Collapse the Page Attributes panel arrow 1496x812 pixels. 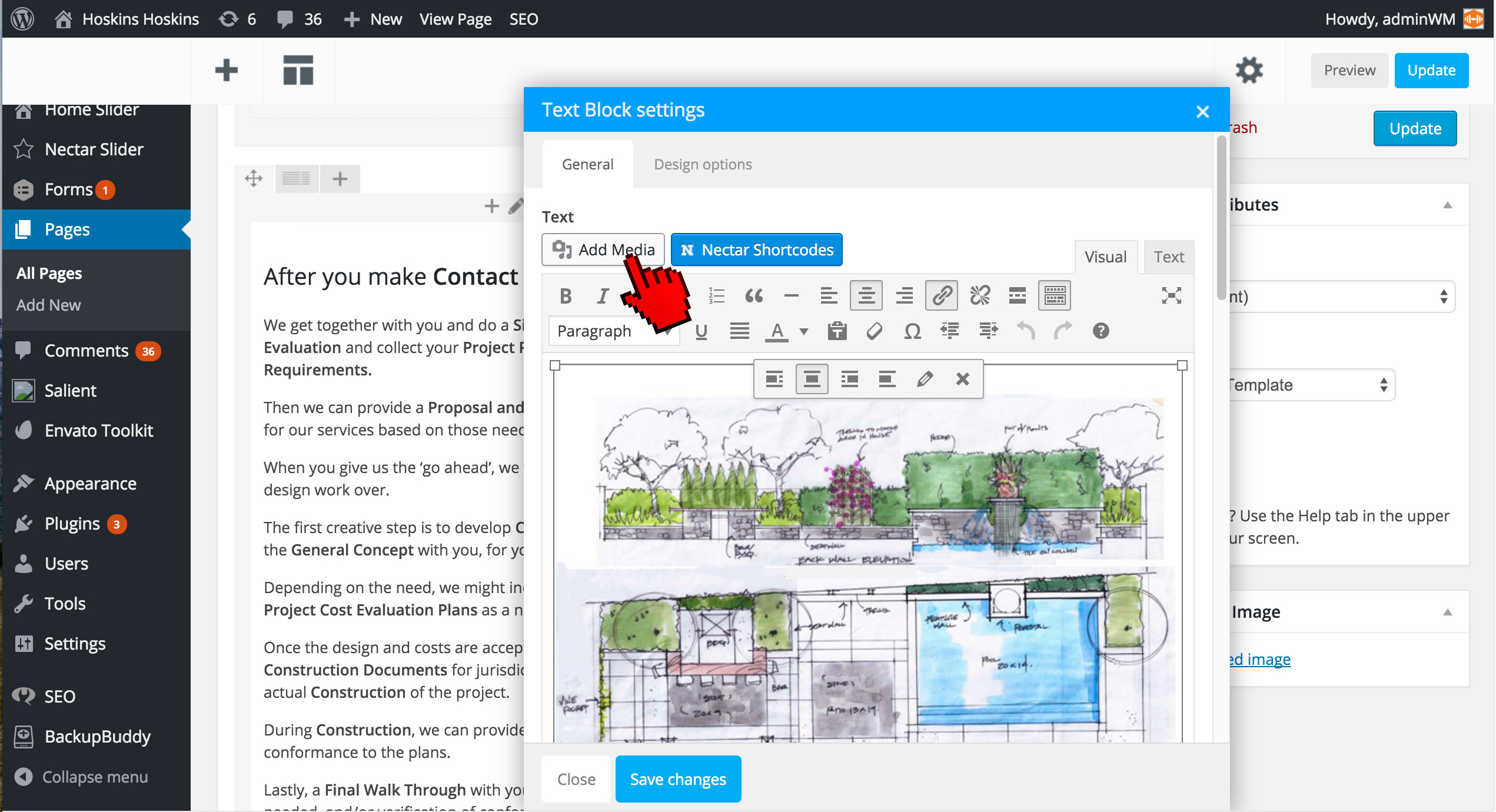(x=1447, y=205)
